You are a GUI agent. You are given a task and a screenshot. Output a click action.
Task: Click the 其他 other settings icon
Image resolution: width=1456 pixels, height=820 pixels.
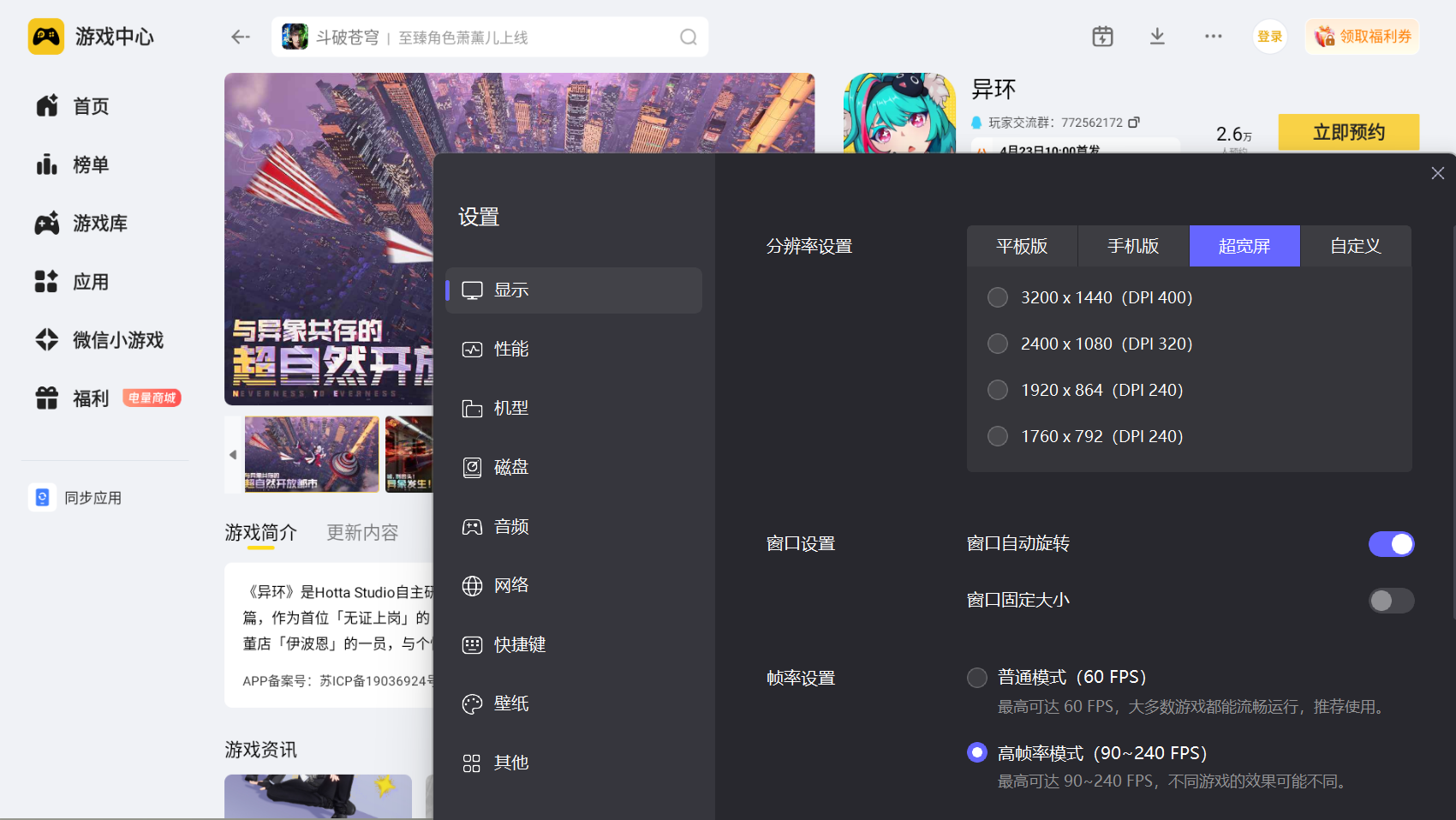[472, 763]
